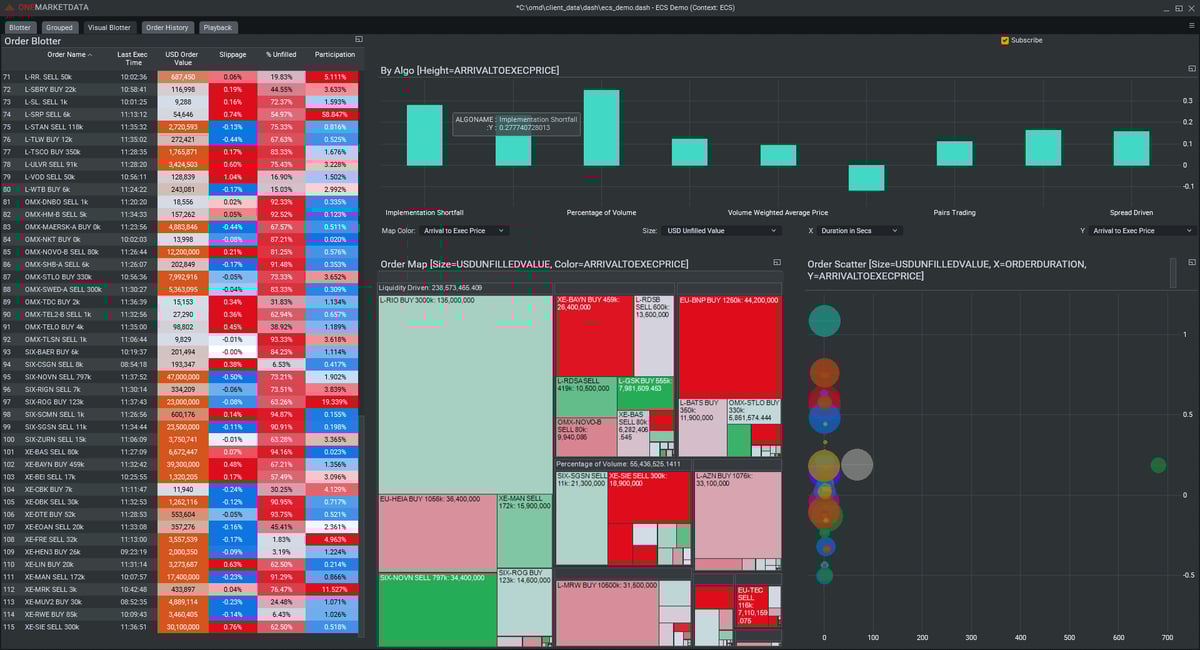Image resolution: width=1200 pixels, height=650 pixels.
Task: Open the Order History tab
Action: [x=167, y=28]
